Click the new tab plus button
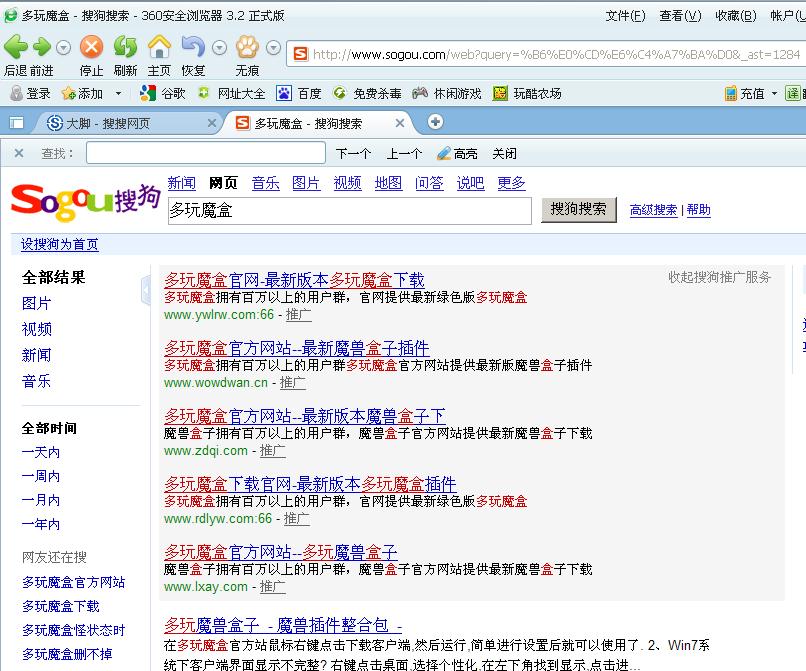This screenshot has width=806, height=671. click(435, 122)
